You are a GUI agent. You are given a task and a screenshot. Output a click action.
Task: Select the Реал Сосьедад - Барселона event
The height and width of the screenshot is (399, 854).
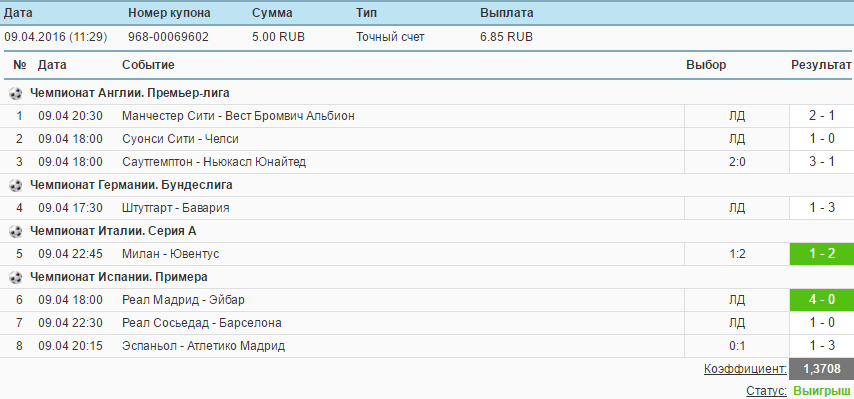click(202, 323)
